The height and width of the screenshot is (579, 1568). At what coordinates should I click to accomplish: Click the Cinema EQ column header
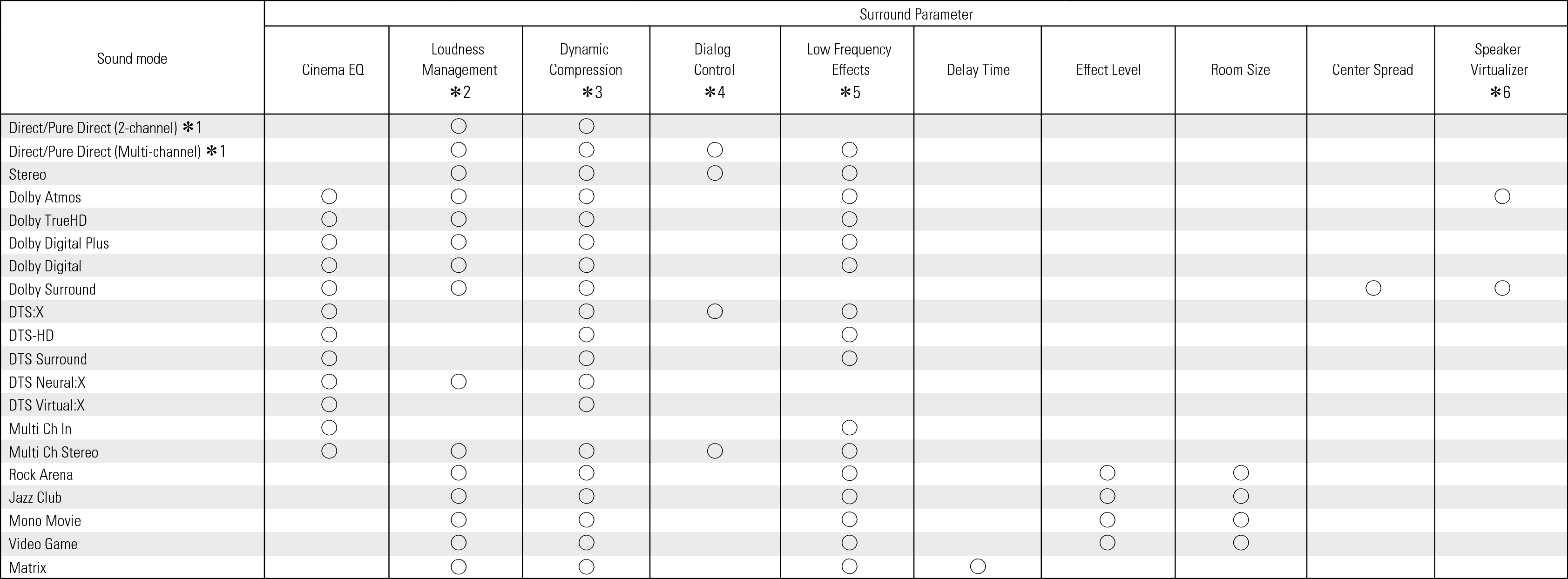333,70
